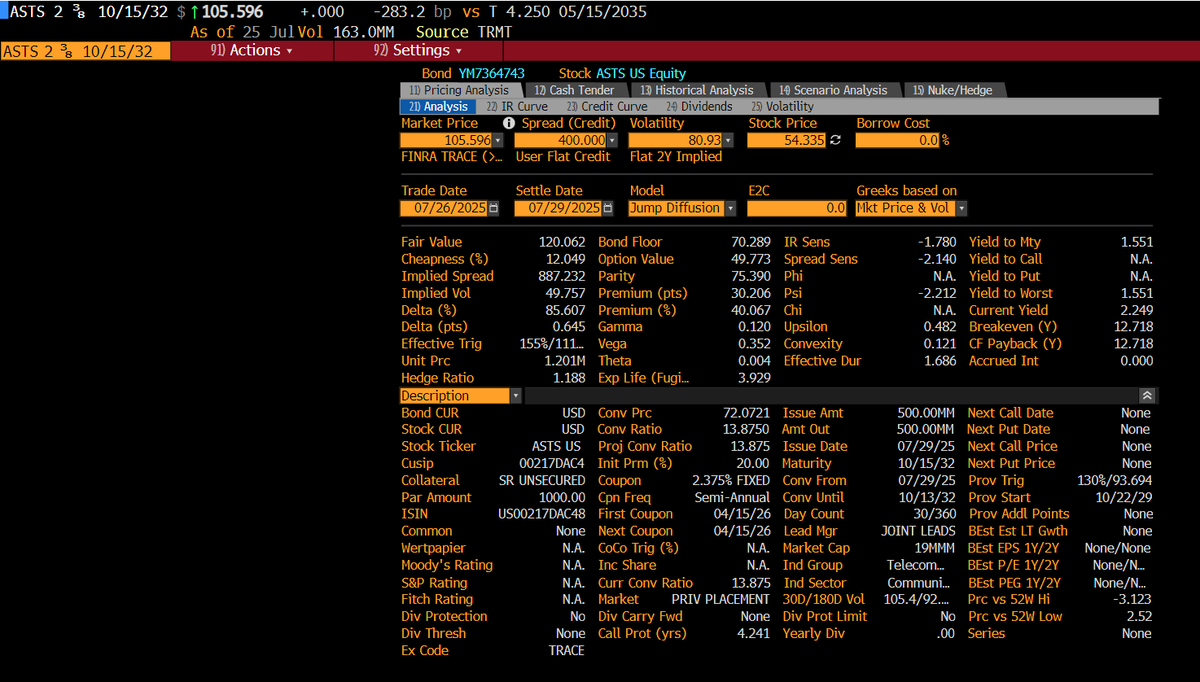Open the Scenario Analysis tab
The image size is (1200, 682).
click(833, 90)
